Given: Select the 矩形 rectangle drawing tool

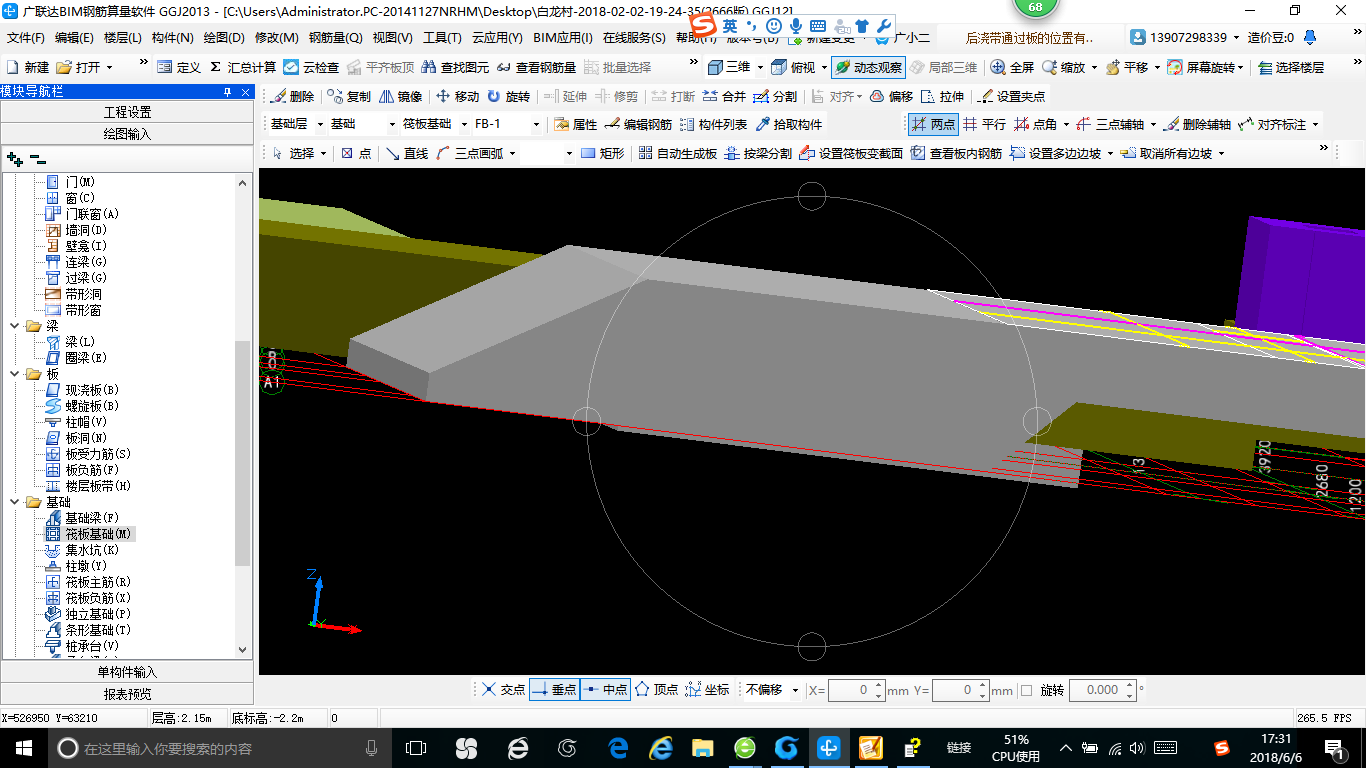Looking at the screenshot, I should point(603,153).
